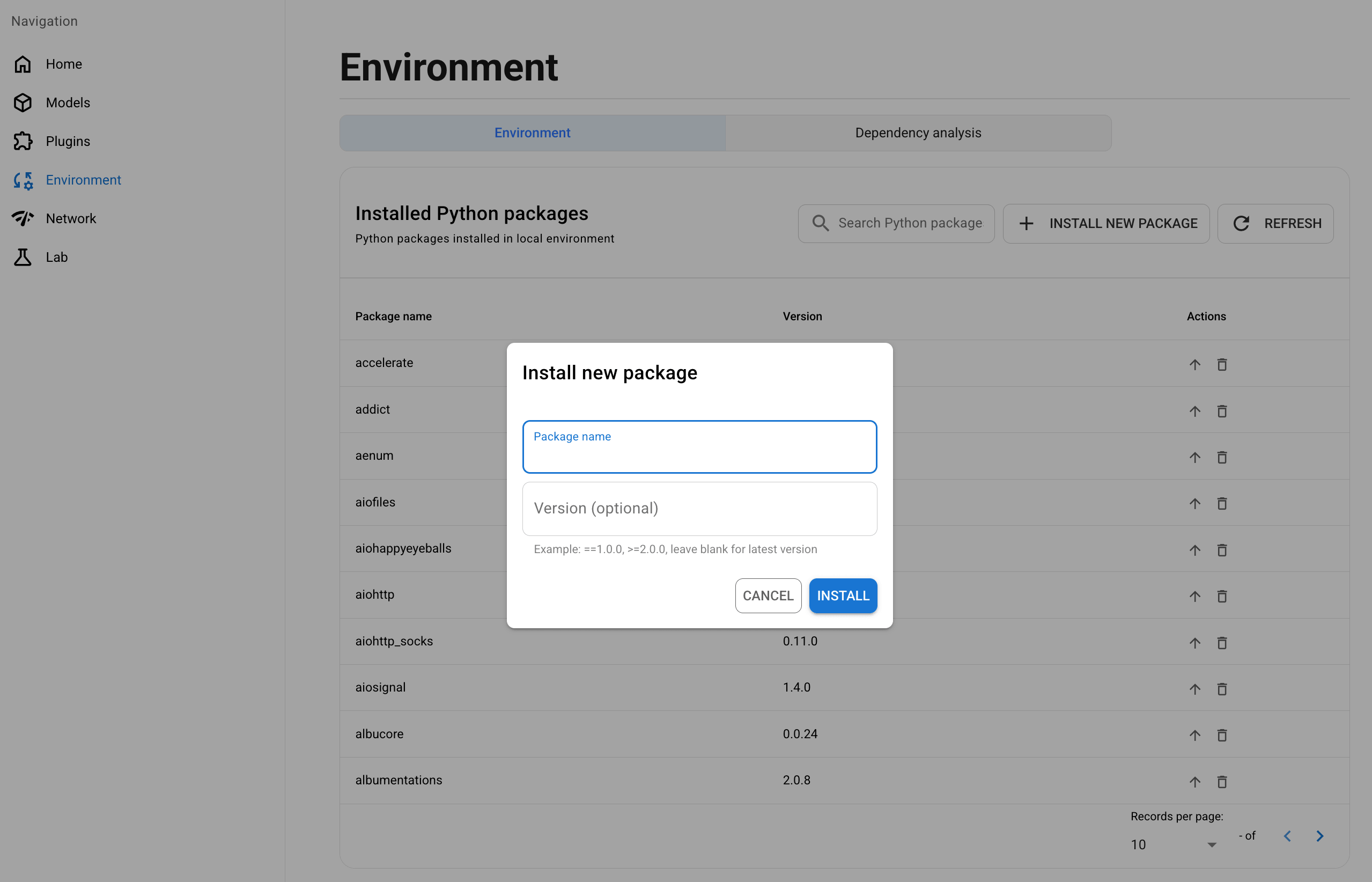Delete the aiofiles package with trash icon
1372x882 pixels.
(x=1222, y=503)
